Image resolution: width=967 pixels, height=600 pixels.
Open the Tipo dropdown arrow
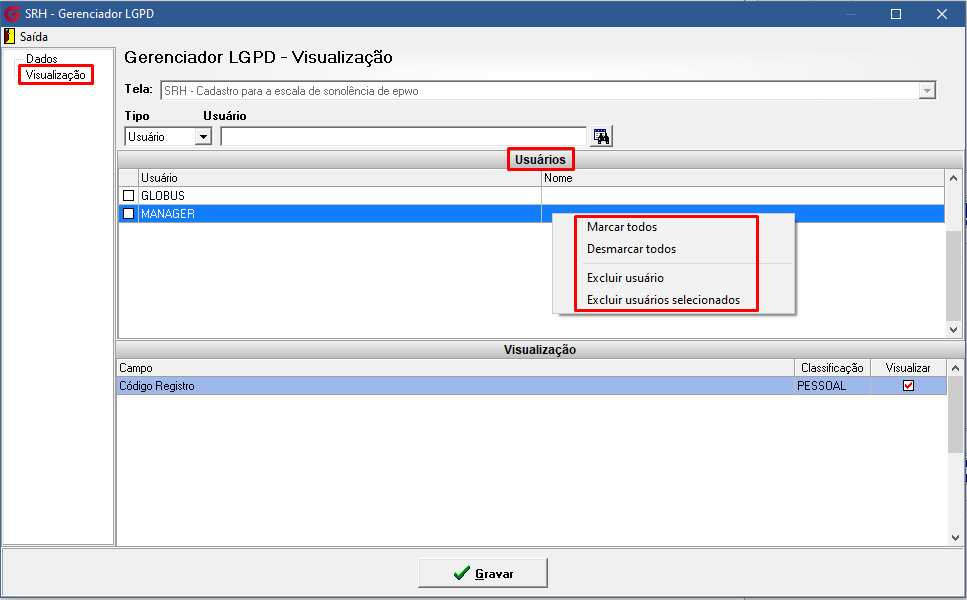(x=203, y=136)
